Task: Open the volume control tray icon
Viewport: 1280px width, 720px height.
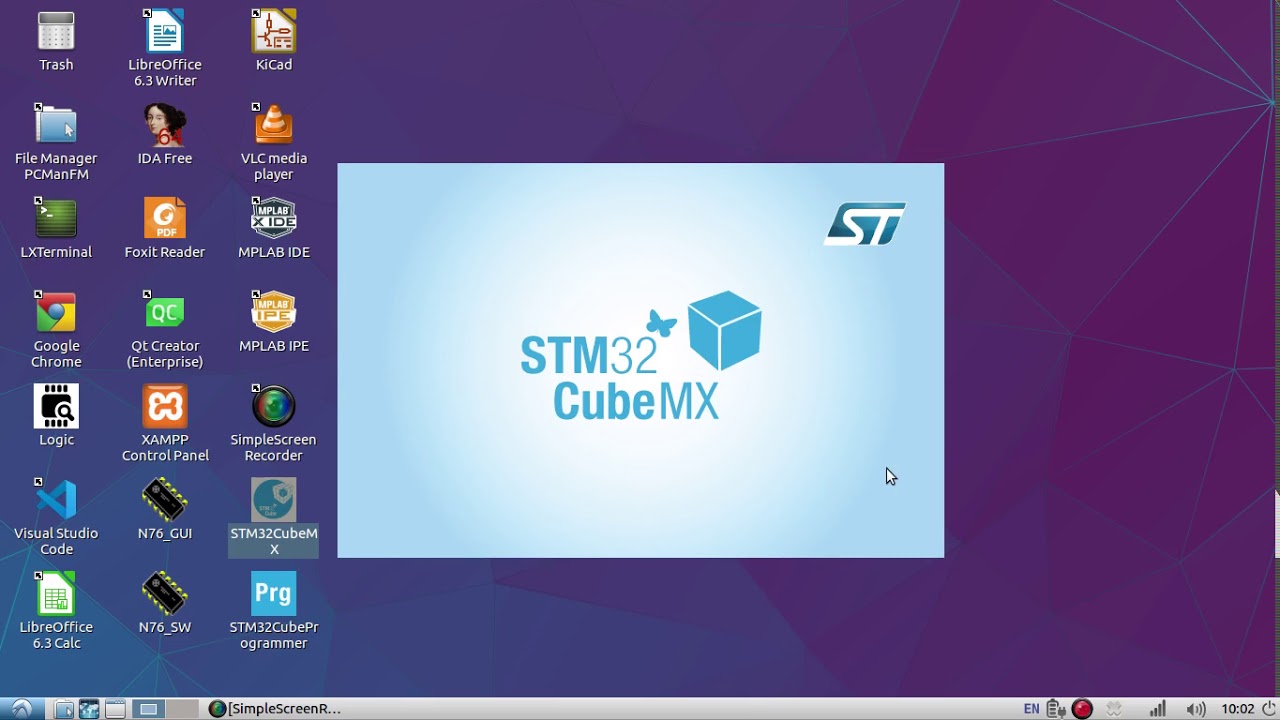Action: tap(1195, 709)
